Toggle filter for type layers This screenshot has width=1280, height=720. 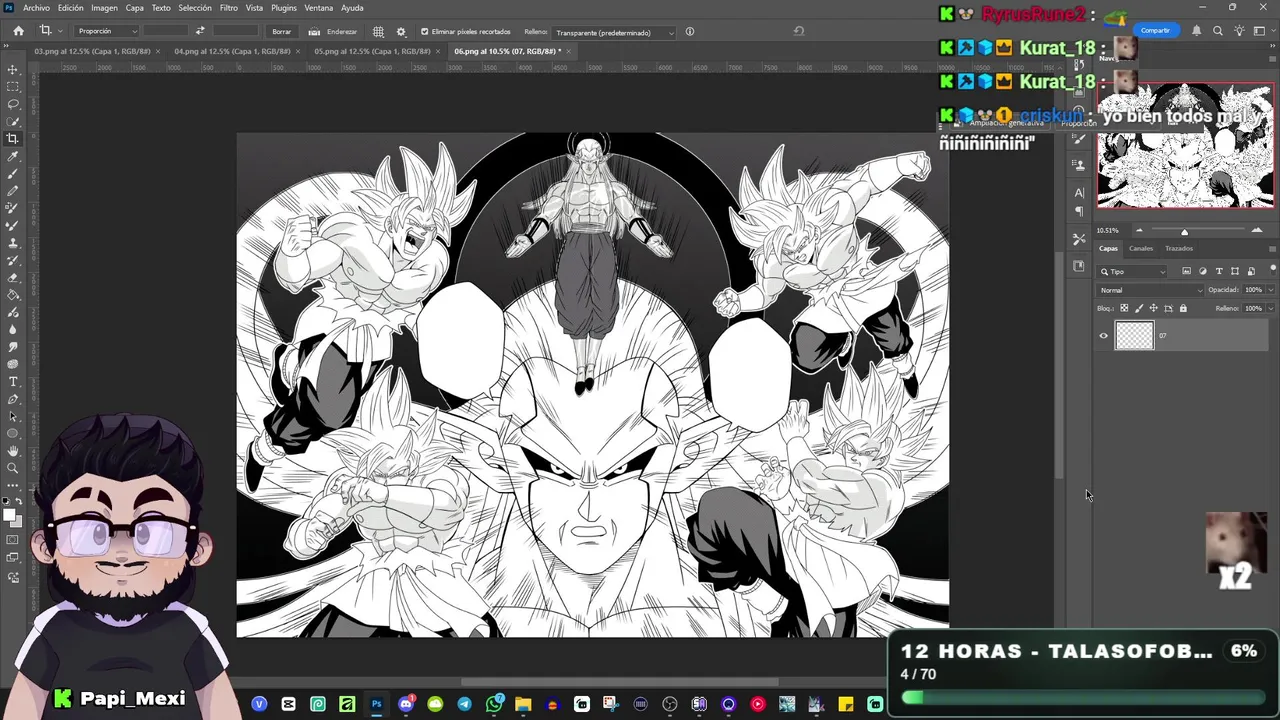point(1219,271)
